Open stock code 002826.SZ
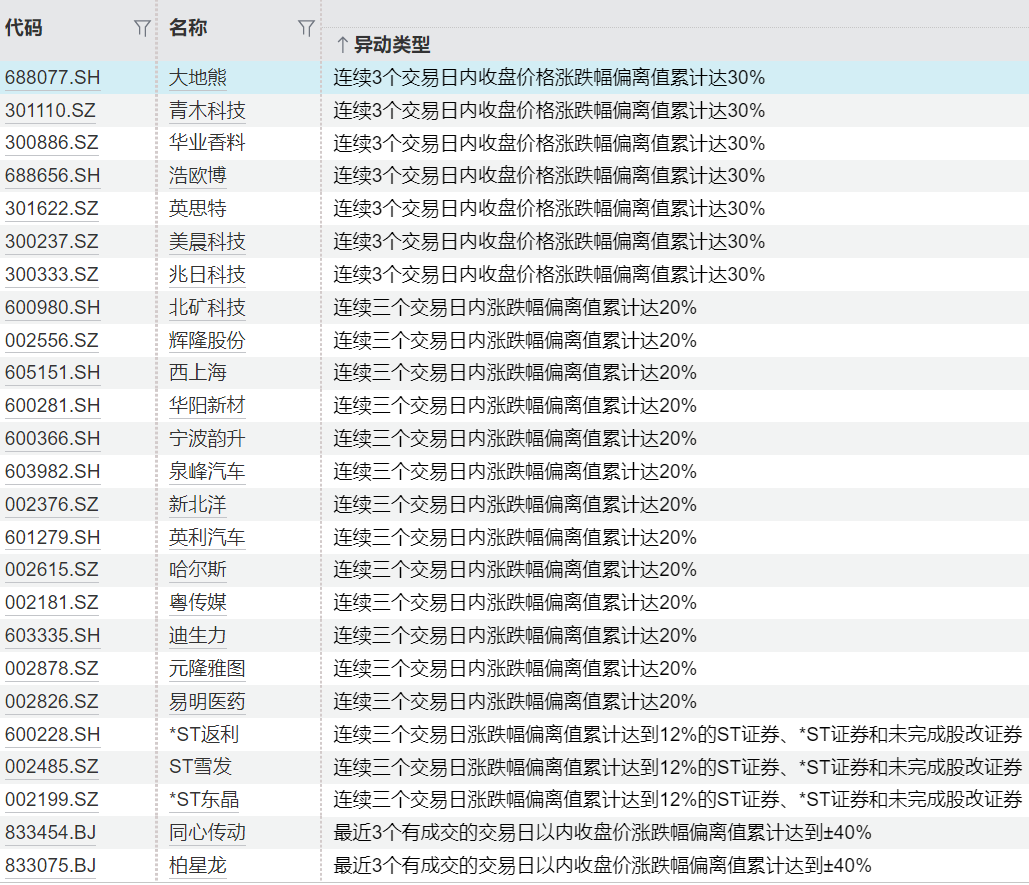Image resolution: width=1029 pixels, height=885 pixels. pos(51,701)
